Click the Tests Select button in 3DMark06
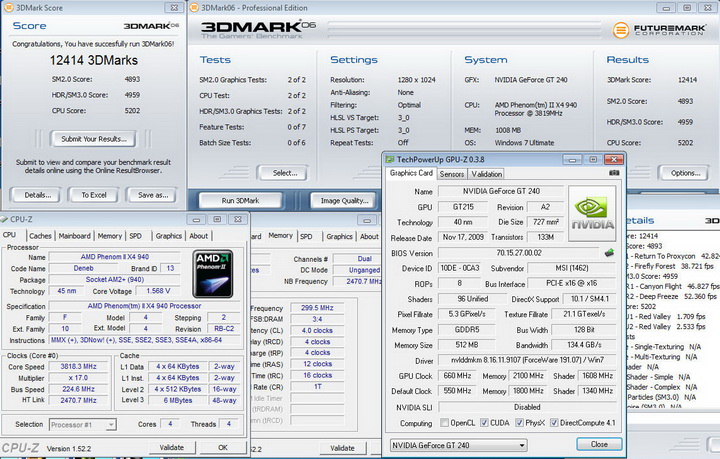720x459 pixels. [285, 173]
